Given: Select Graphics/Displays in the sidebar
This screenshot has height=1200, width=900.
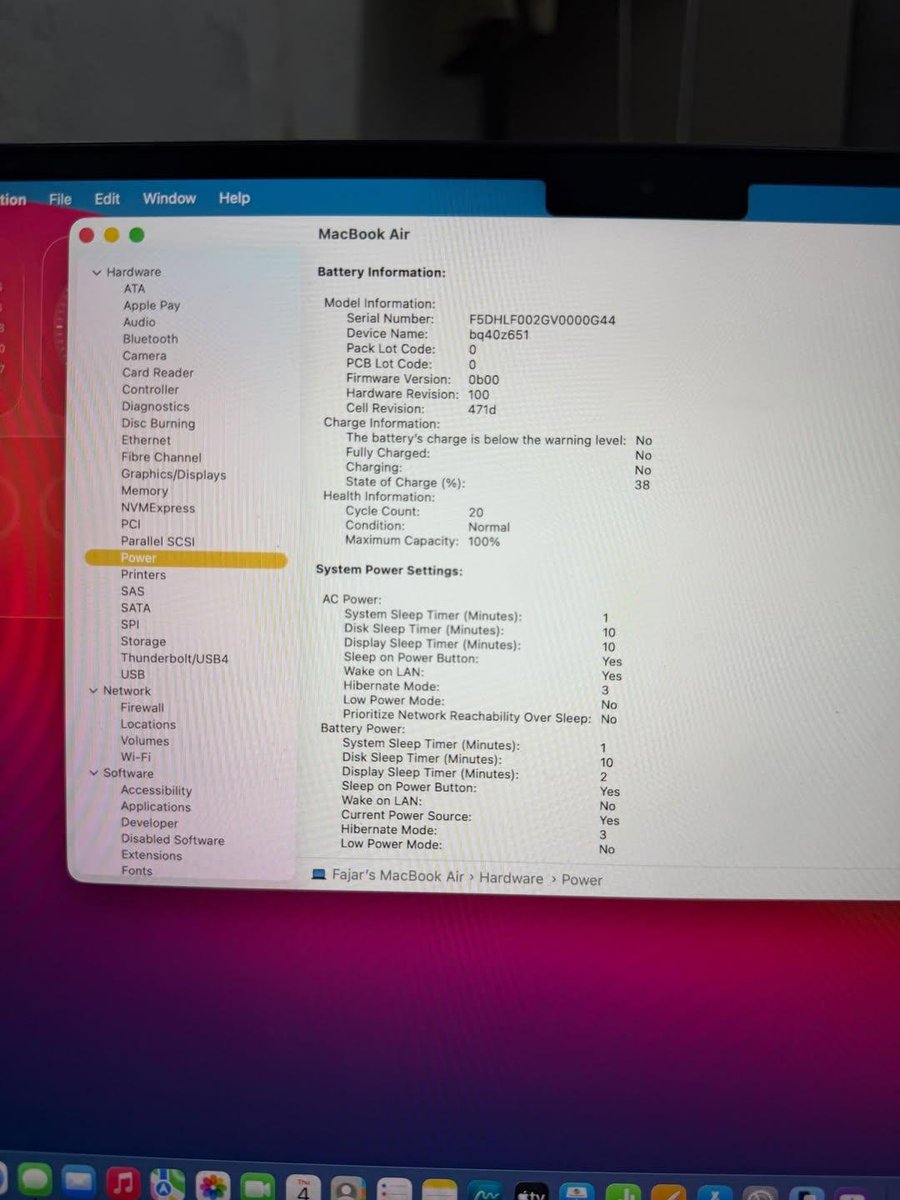Looking at the screenshot, I should tap(173, 475).
